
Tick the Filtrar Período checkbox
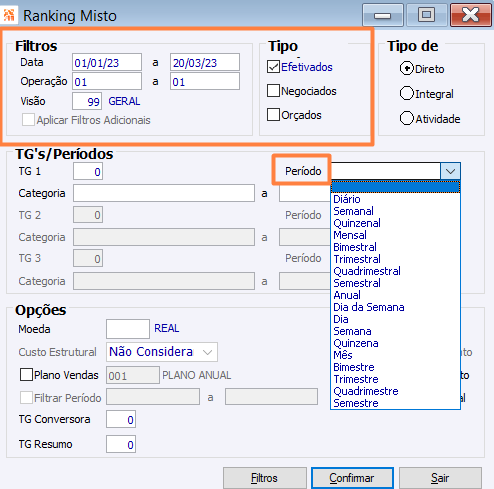coord(26,397)
